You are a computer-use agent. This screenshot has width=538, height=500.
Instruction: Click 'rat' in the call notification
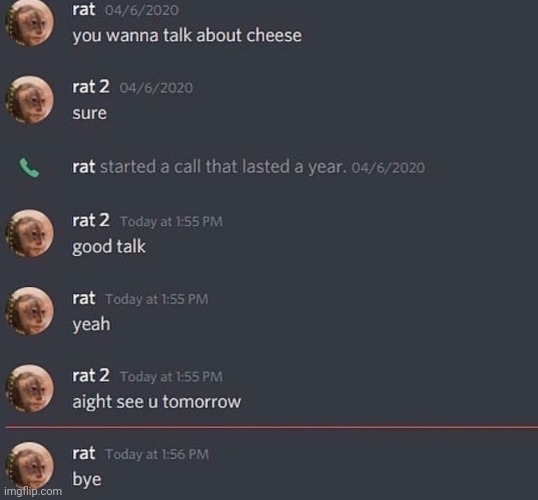click(x=83, y=167)
